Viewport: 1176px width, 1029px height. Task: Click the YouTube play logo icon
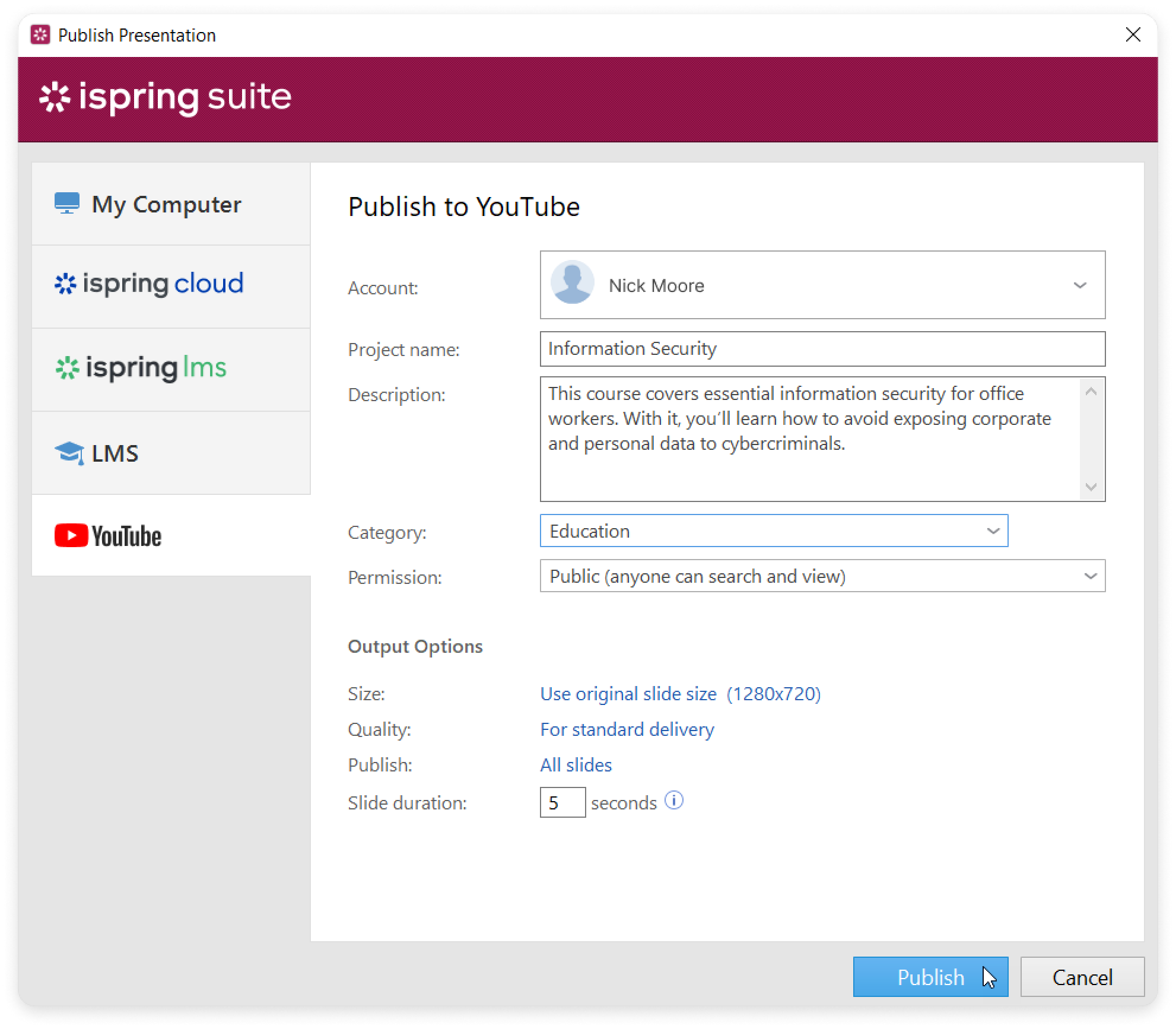click(71, 535)
